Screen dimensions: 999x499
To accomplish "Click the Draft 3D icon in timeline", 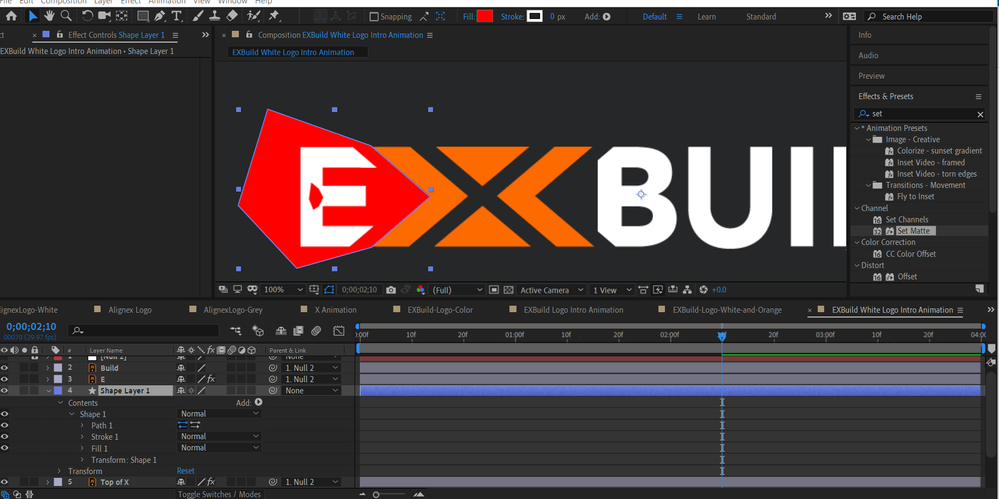I will 258,331.
